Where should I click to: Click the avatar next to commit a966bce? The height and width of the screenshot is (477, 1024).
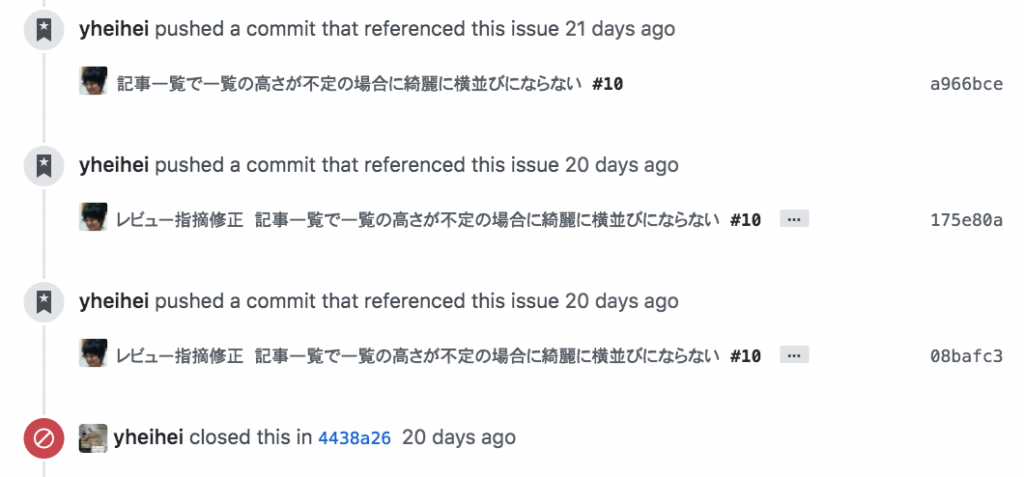(93, 81)
